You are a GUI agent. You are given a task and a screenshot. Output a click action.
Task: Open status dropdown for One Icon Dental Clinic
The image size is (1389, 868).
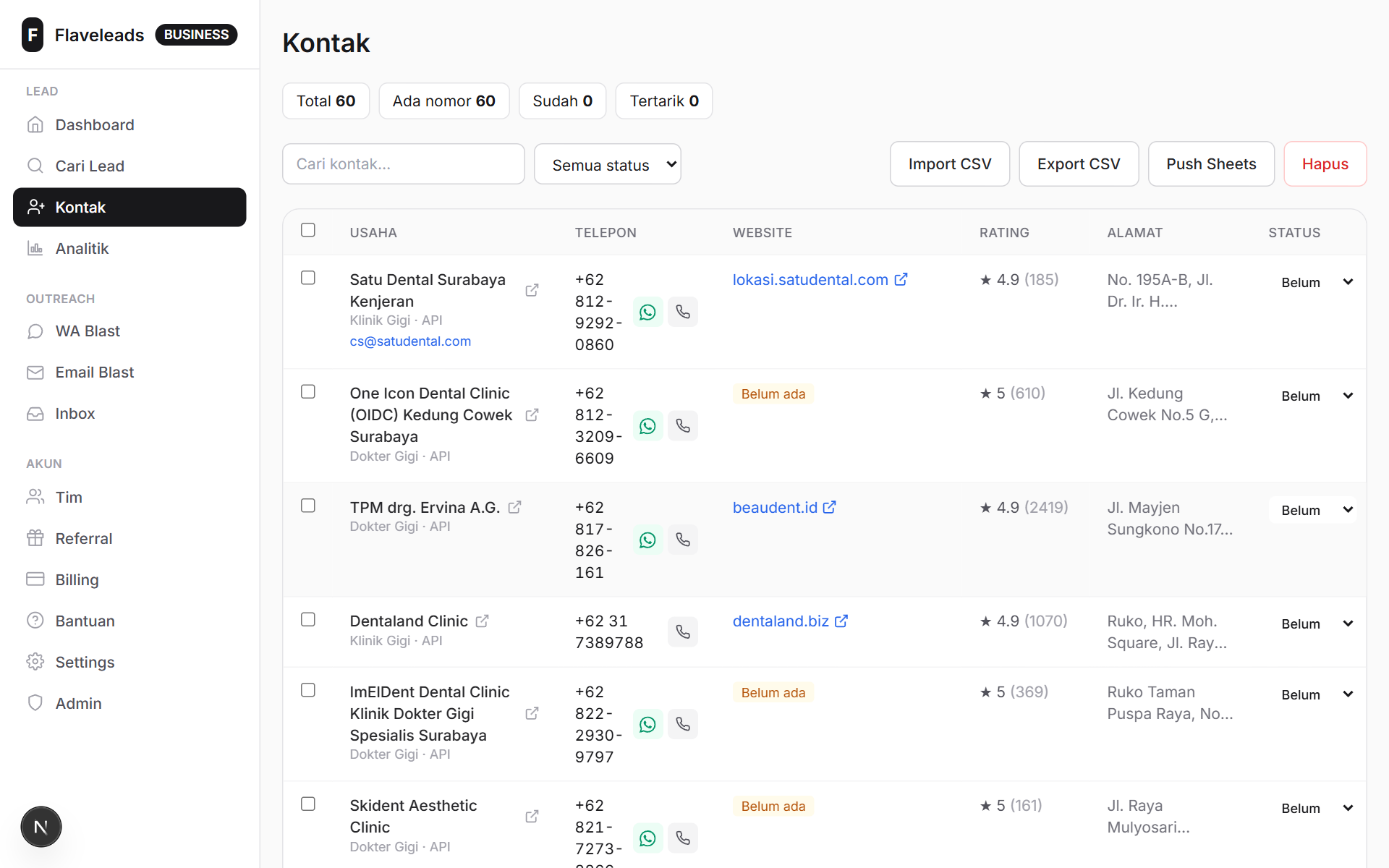(x=1313, y=396)
